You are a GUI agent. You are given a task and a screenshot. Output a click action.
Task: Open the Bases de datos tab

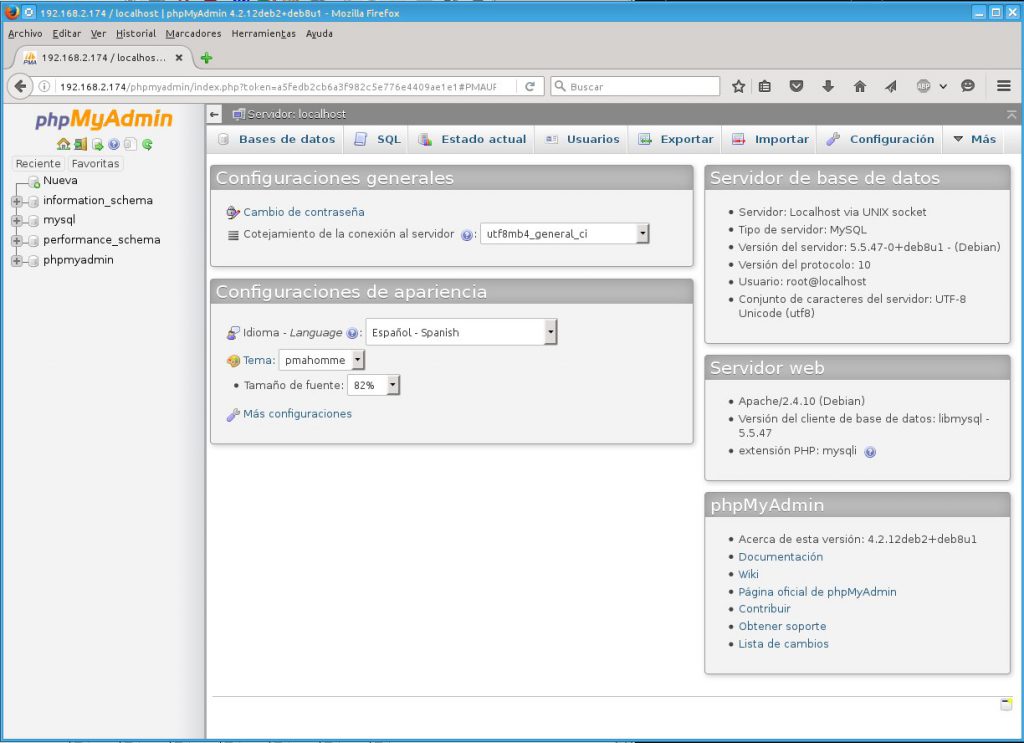coord(278,139)
